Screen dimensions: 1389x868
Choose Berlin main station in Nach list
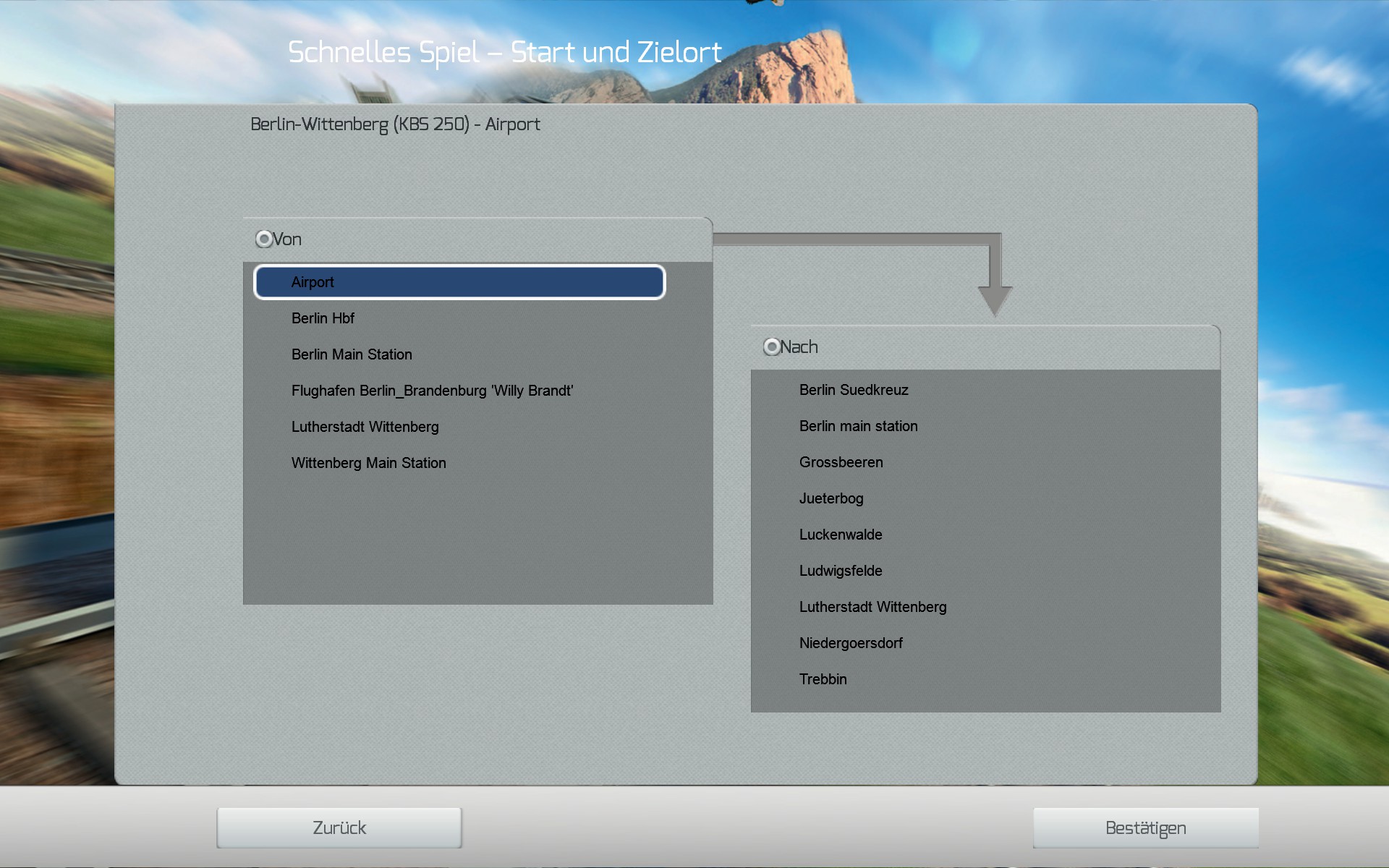tap(858, 426)
